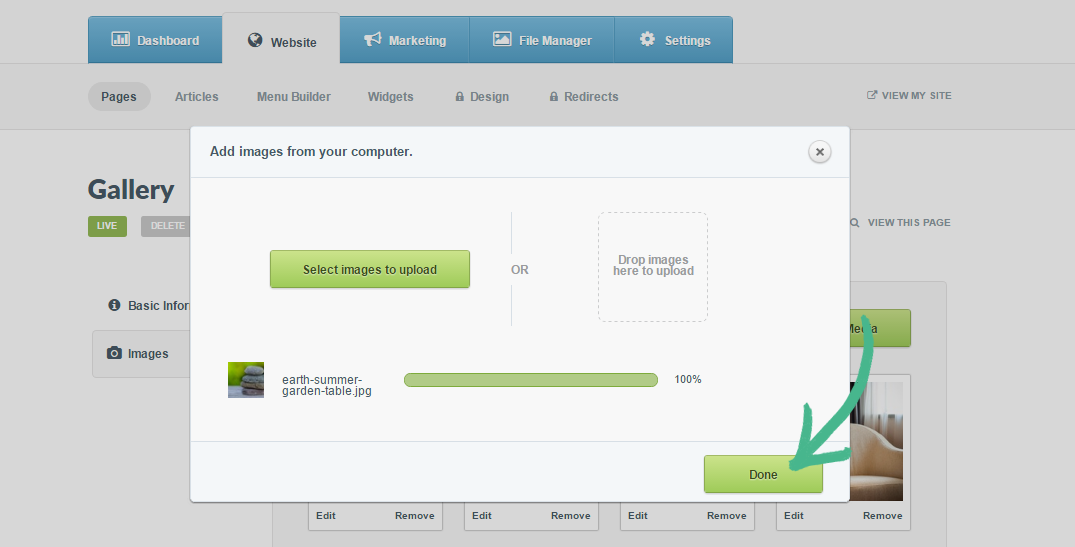Switch to the Menu Builder tab
The width and height of the screenshot is (1075, 547).
293,97
